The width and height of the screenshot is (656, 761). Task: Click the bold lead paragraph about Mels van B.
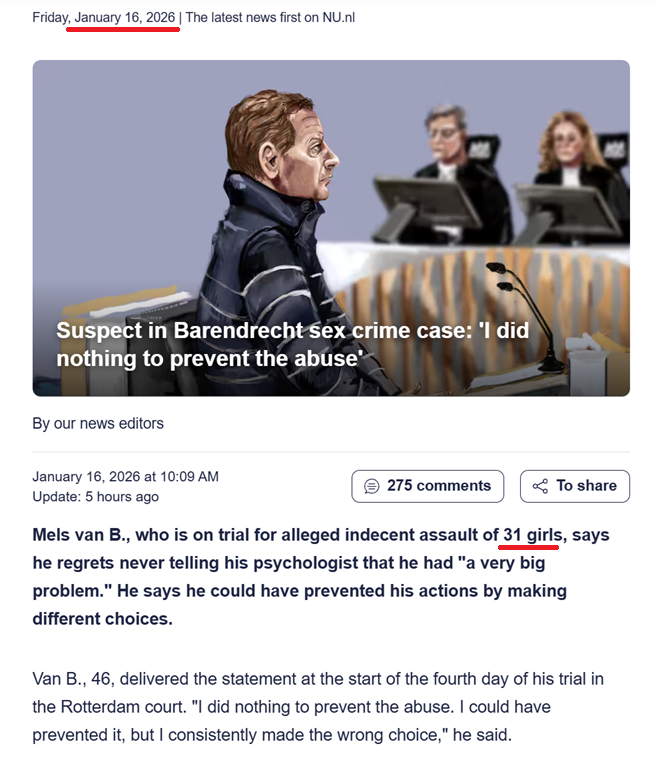coord(321,577)
